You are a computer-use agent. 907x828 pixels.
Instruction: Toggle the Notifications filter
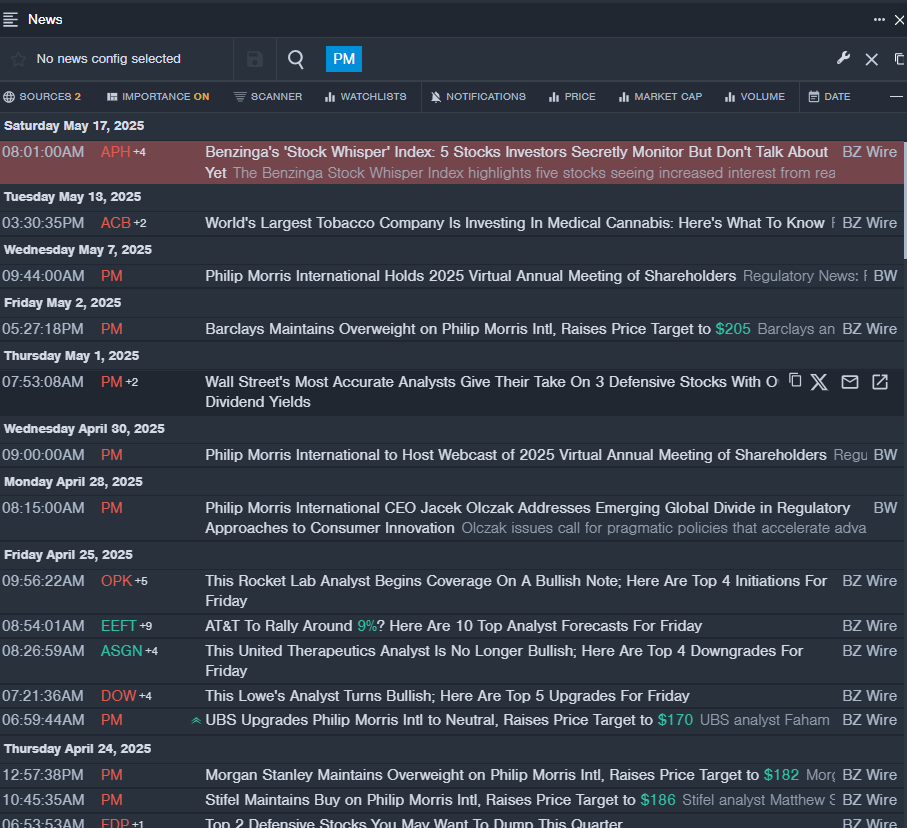coord(478,97)
